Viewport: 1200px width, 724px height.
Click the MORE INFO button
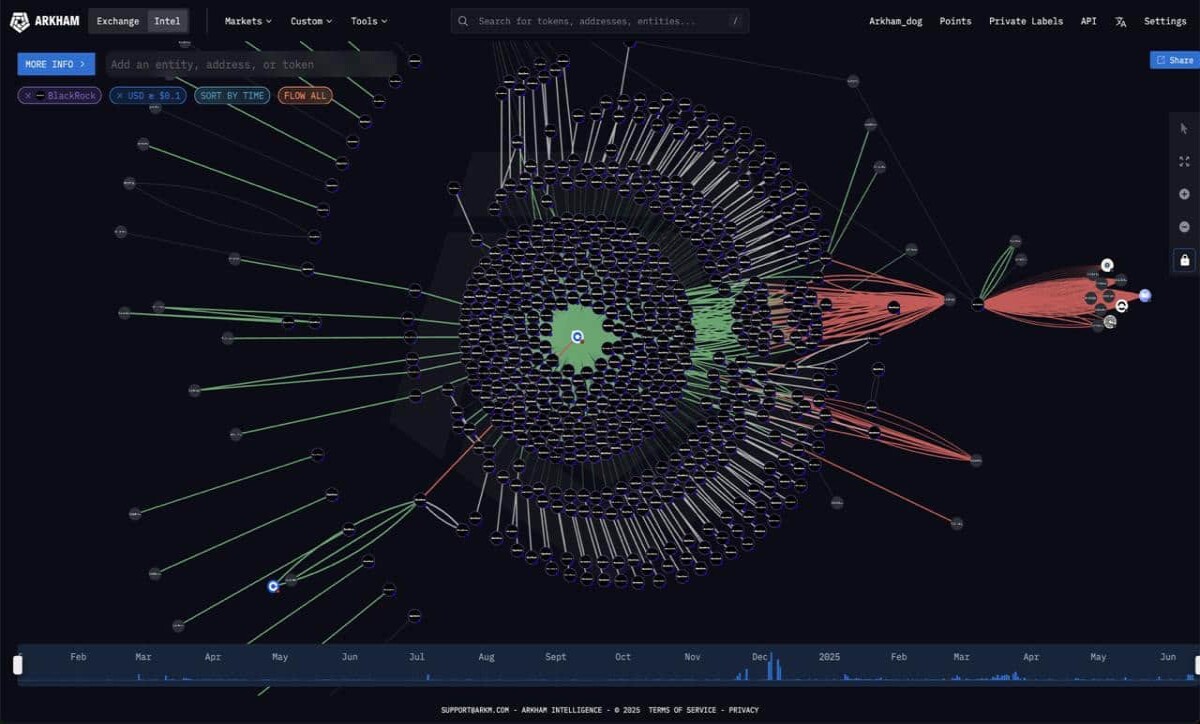56,64
